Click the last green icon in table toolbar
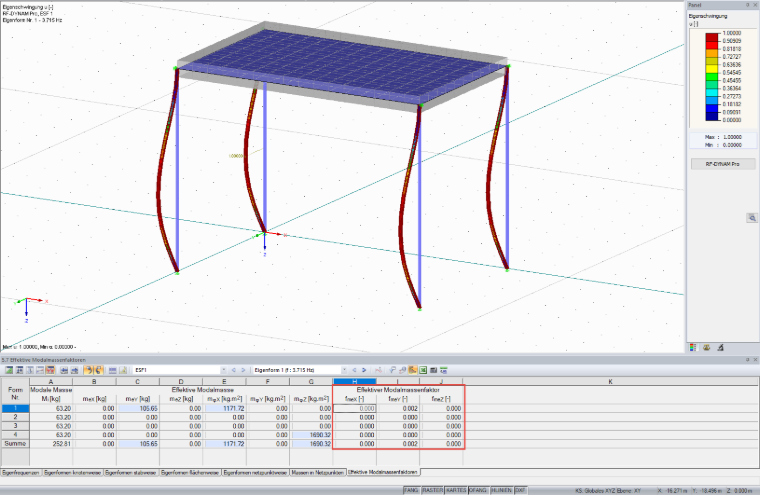 click(x=443, y=370)
